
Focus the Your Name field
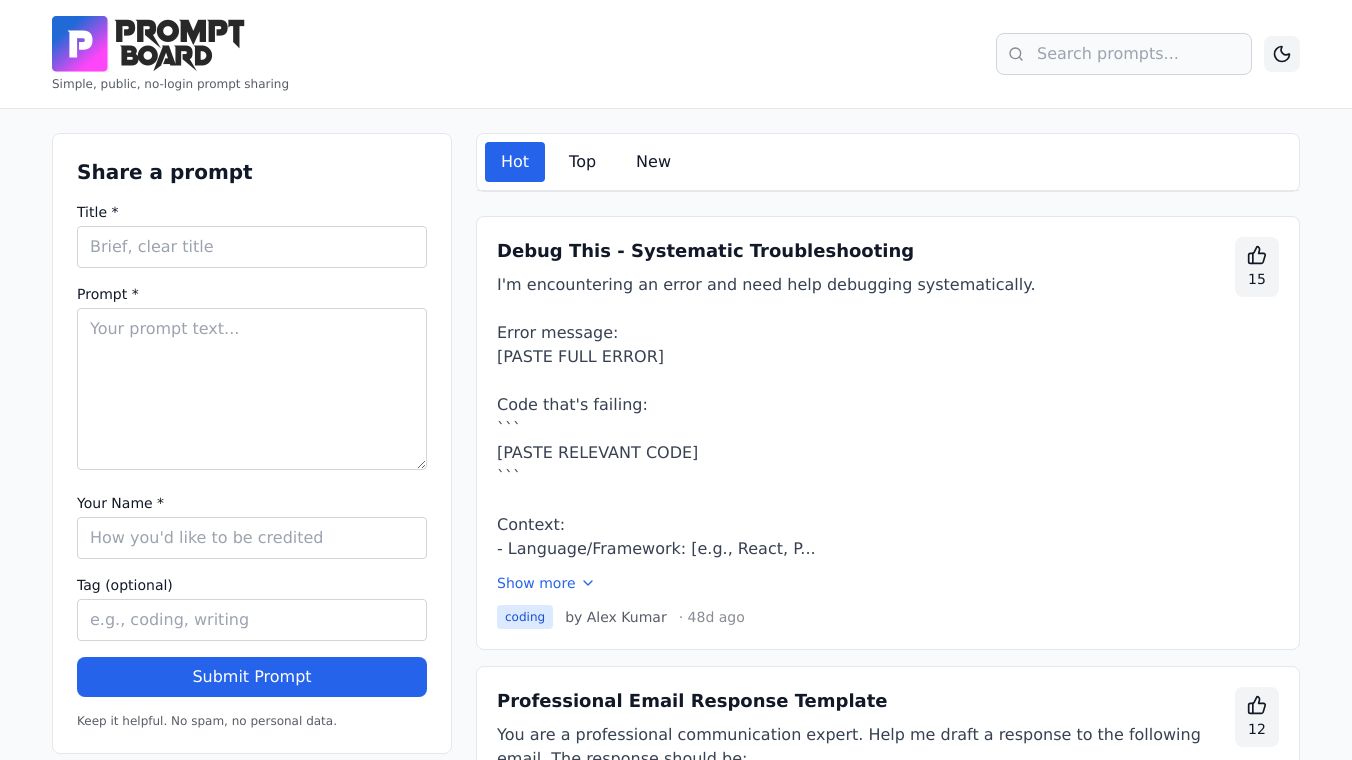[252, 538]
